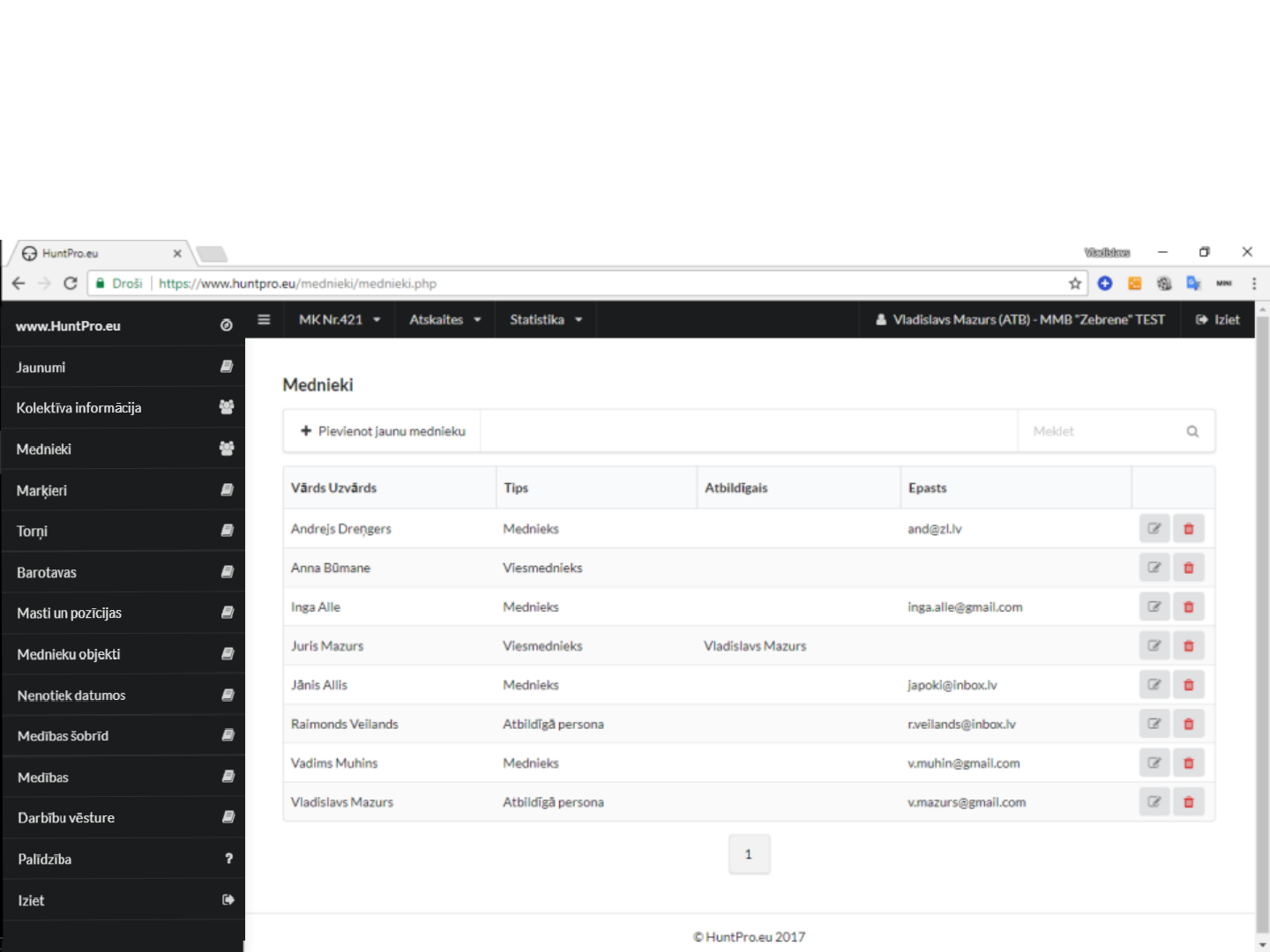Click the v.muhin@gmail.com email cell

click(x=964, y=763)
